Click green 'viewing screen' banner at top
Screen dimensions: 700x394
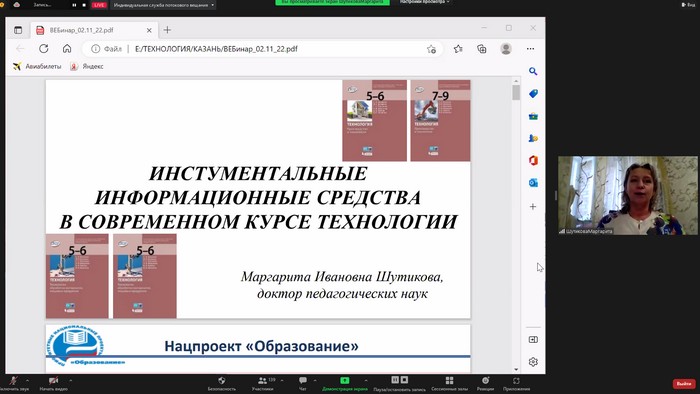pyautogui.click(x=333, y=2)
